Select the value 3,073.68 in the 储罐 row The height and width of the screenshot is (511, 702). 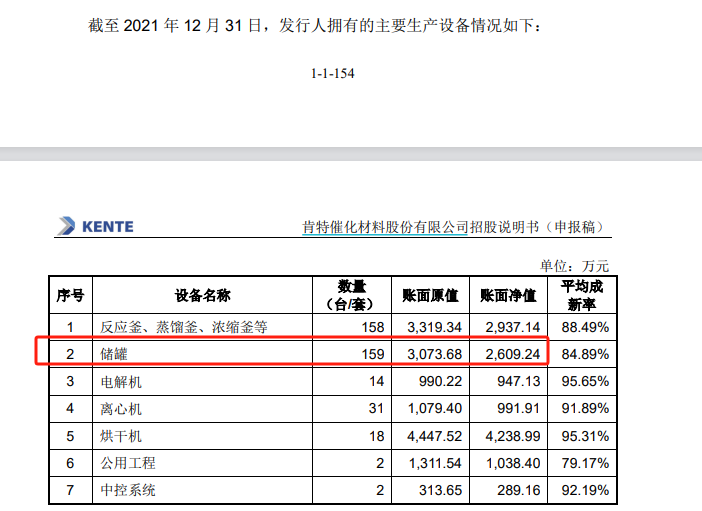(433, 354)
